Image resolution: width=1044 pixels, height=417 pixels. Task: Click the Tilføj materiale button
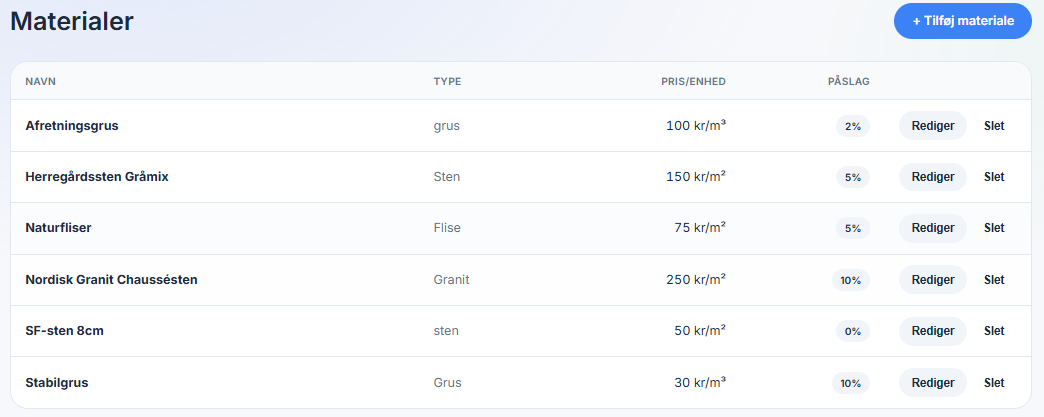coord(962,21)
